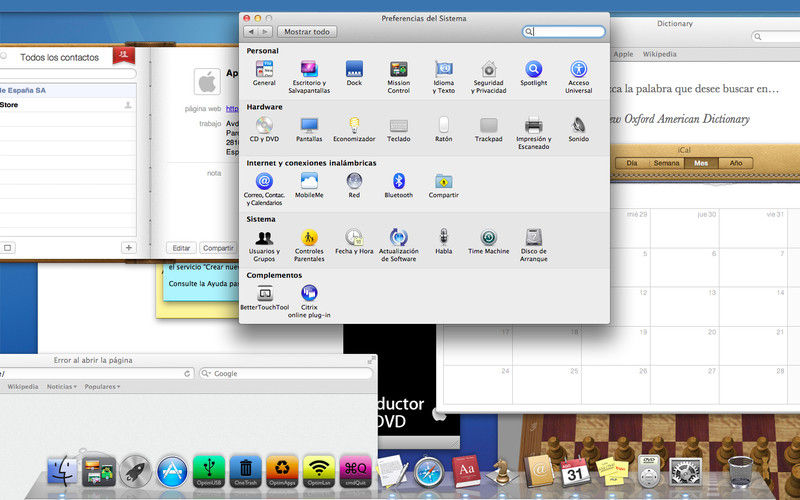Open the General preferences pane
The width and height of the screenshot is (800, 500).
click(x=264, y=73)
